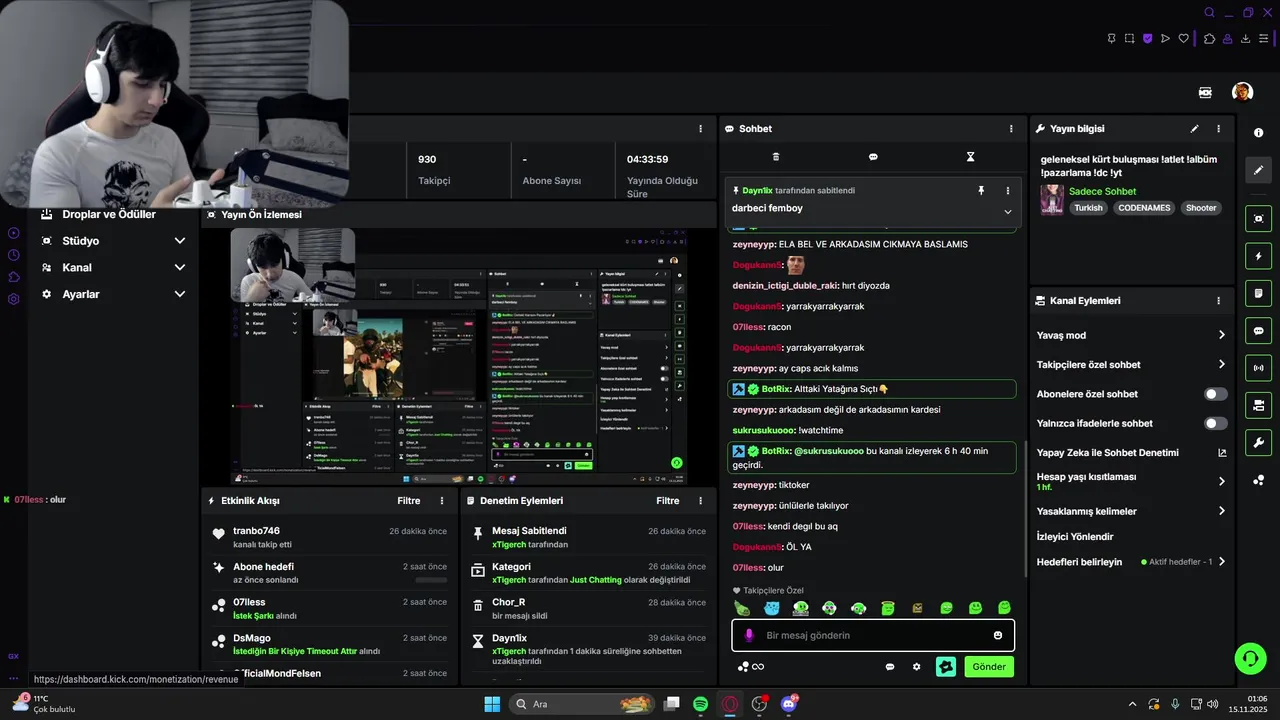Click the pencil icon in right rail
This screenshot has height=720, width=1280.
pos(1258,170)
